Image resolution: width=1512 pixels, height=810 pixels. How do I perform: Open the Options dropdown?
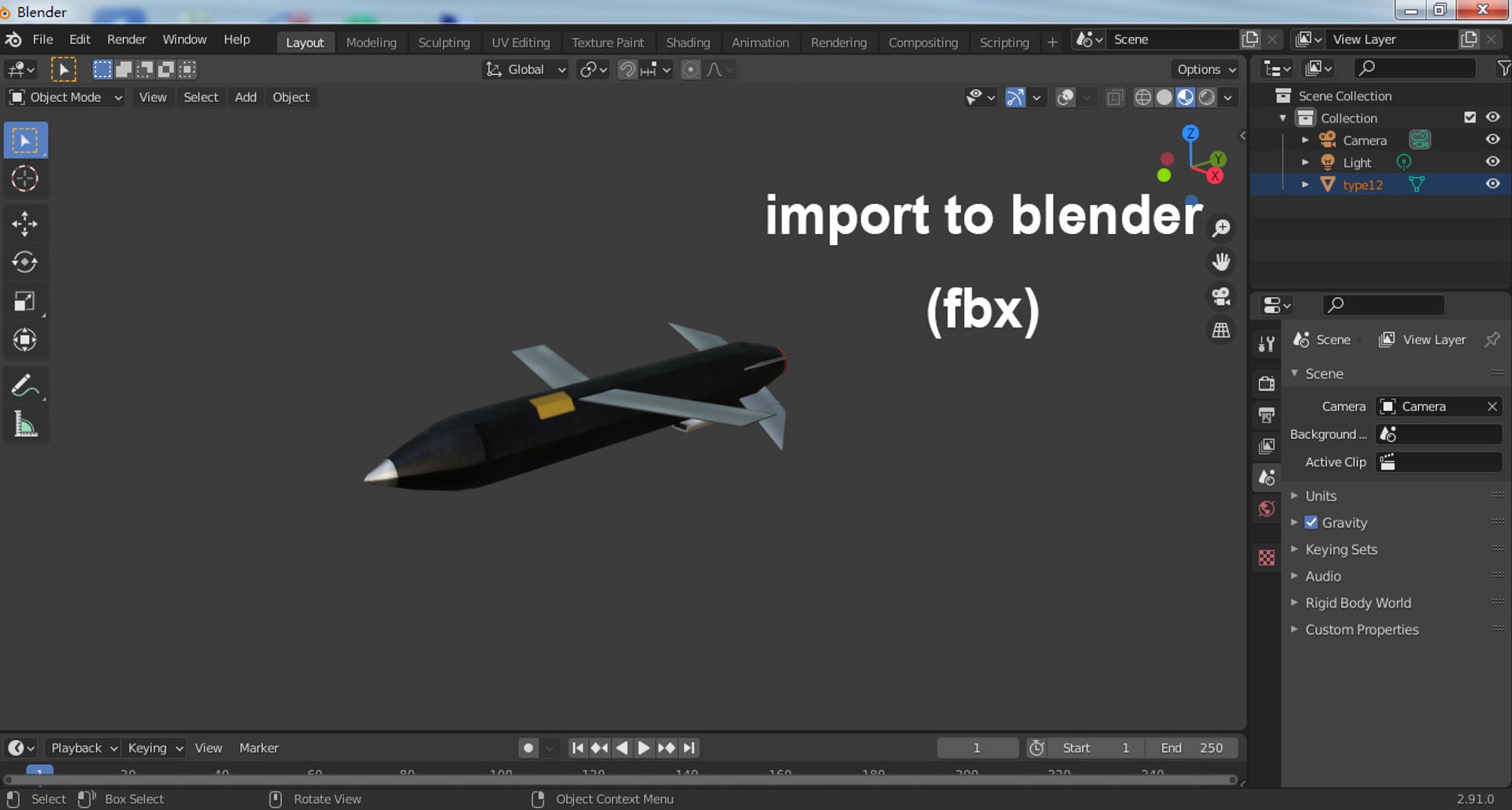point(1206,69)
